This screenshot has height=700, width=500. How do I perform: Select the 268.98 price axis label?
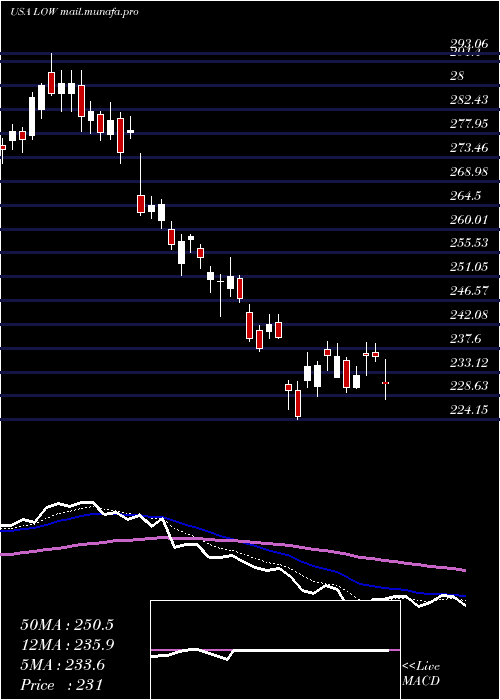click(468, 171)
